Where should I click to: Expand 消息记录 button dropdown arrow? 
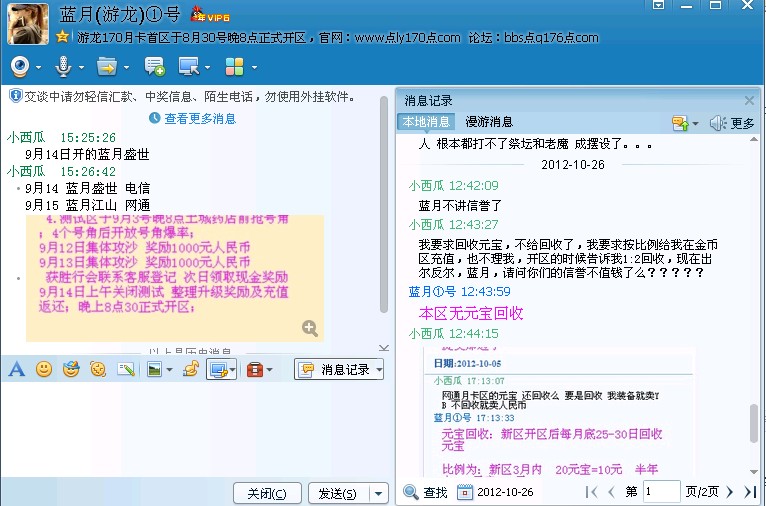[379, 370]
